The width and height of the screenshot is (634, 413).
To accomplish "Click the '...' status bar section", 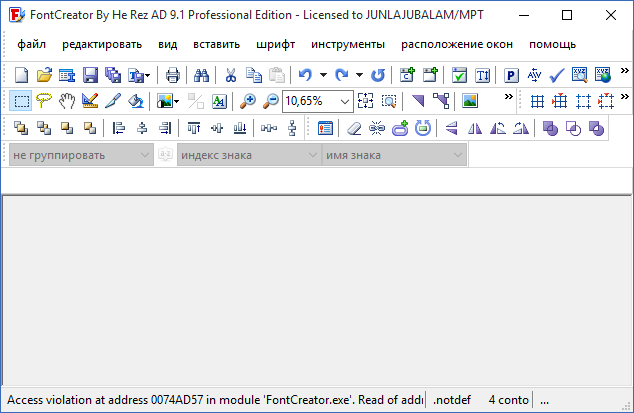I will [544, 400].
